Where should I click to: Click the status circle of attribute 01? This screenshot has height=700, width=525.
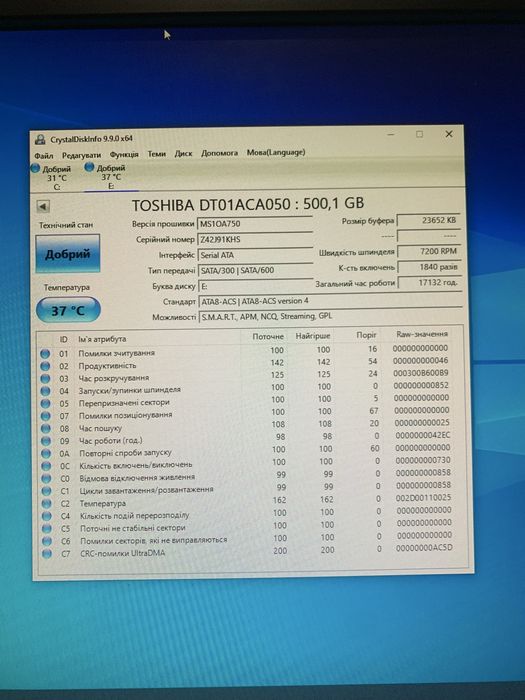coord(45,354)
